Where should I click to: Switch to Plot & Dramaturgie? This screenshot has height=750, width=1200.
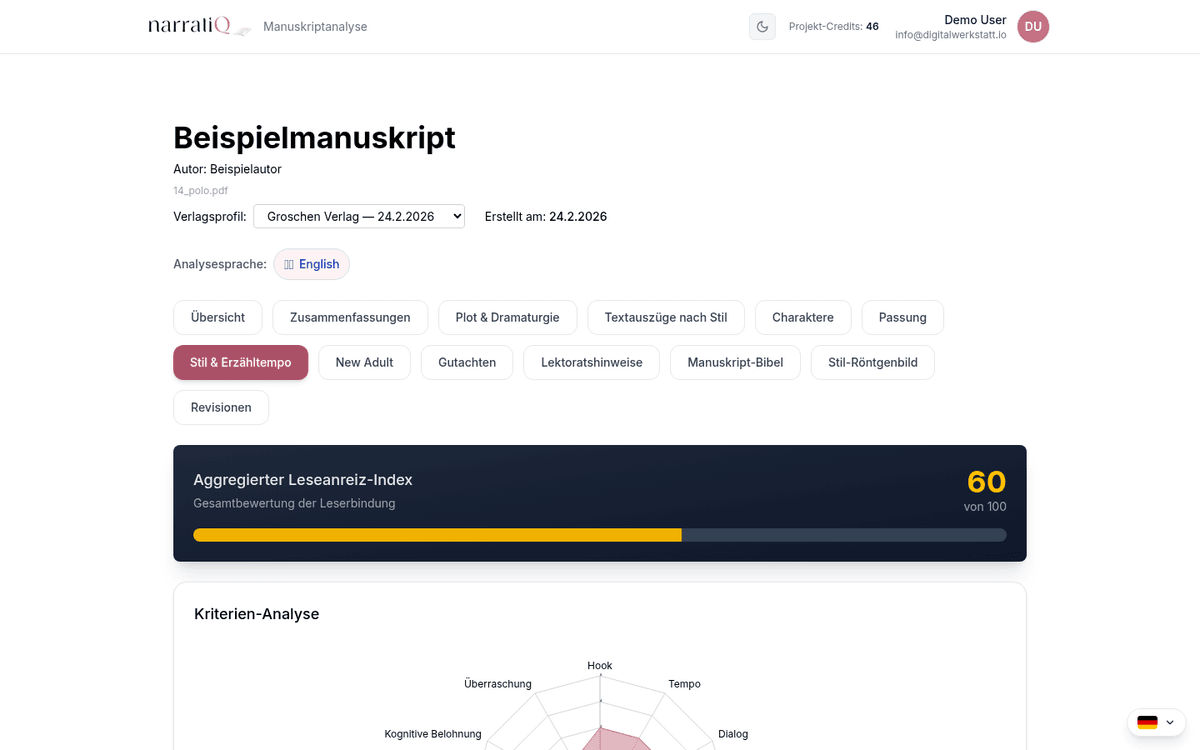pyautogui.click(x=507, y=317)
